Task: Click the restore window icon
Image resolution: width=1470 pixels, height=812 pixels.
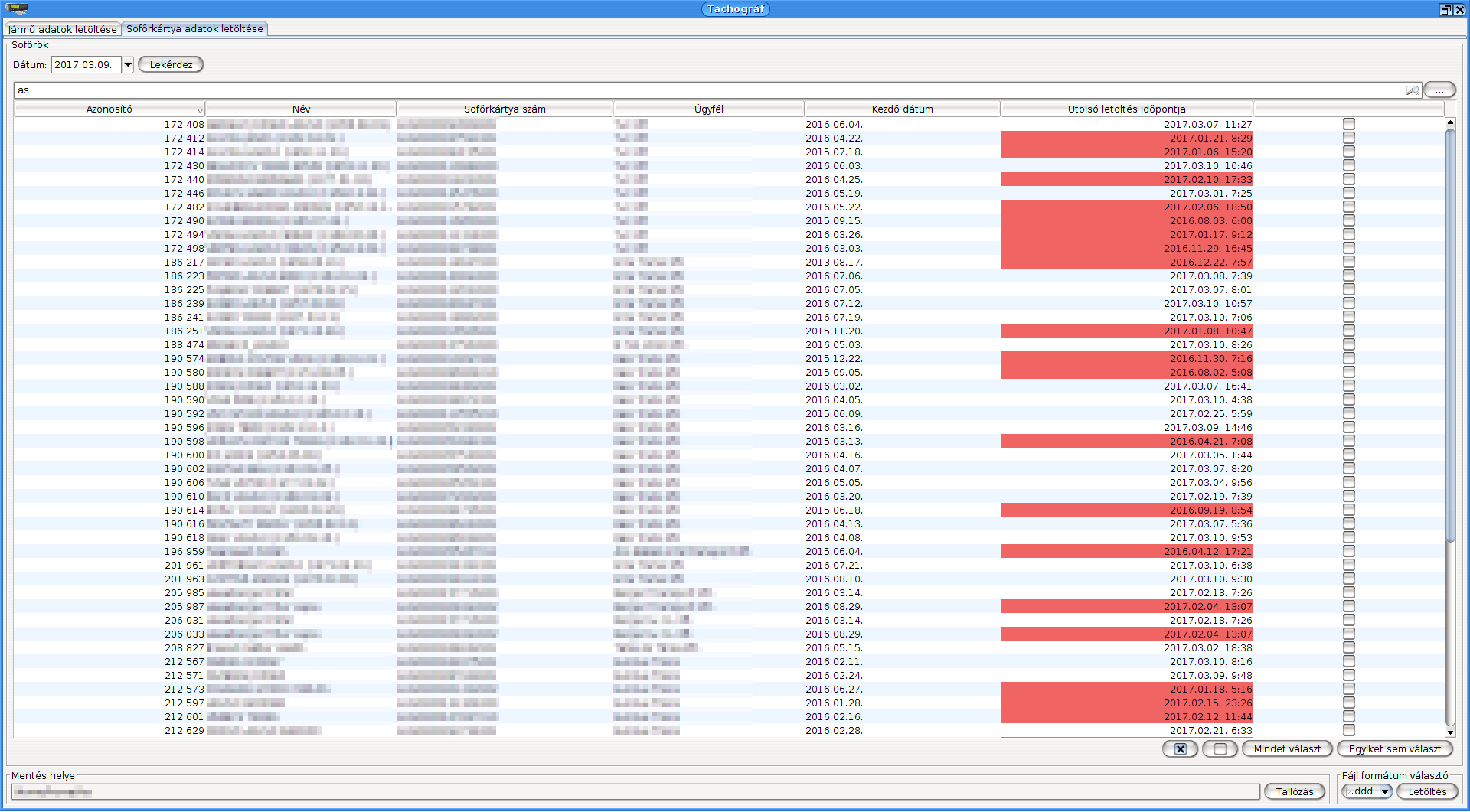Action: click(1445, 9)
